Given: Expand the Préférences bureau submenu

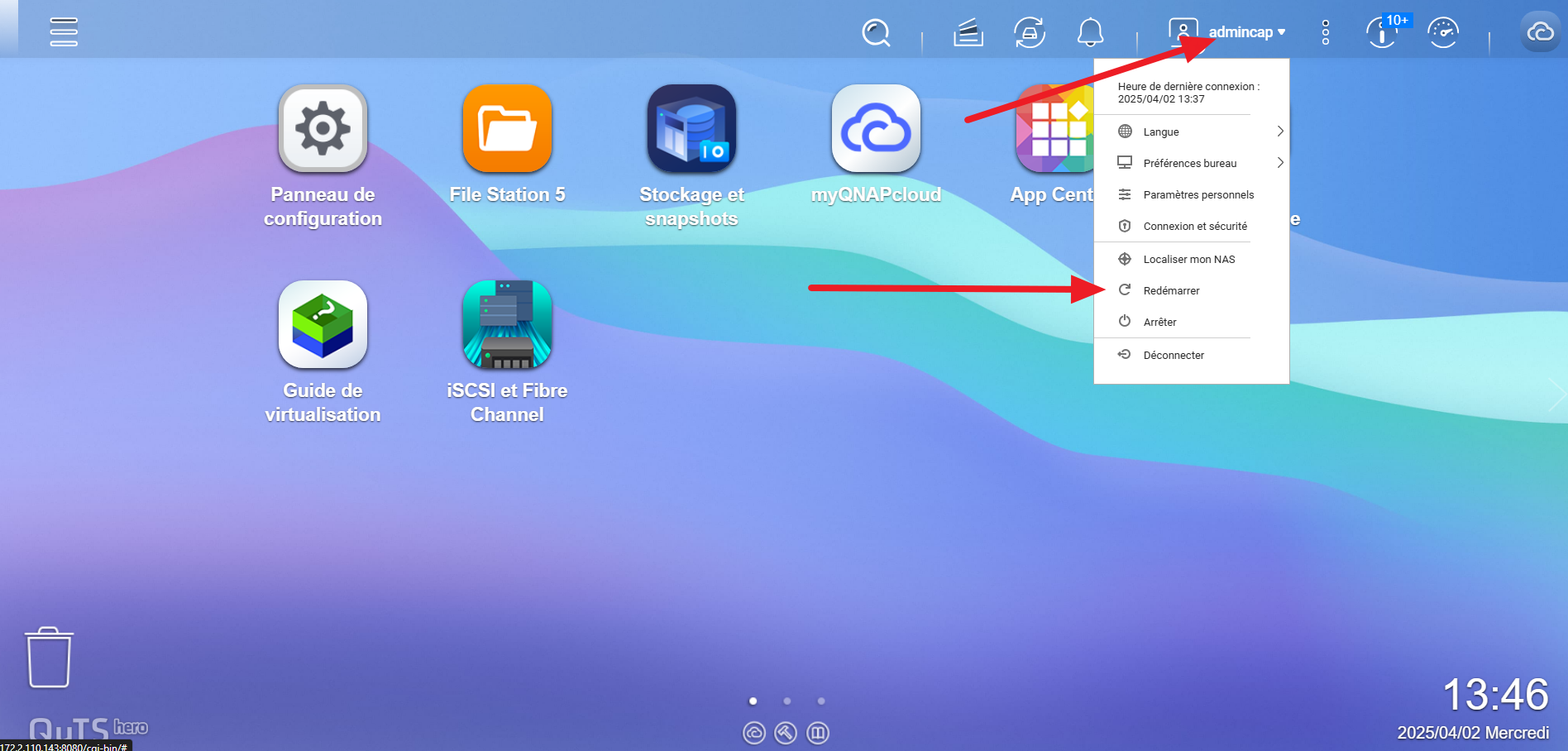Looking at the screenshot, I should (1192, 163).
